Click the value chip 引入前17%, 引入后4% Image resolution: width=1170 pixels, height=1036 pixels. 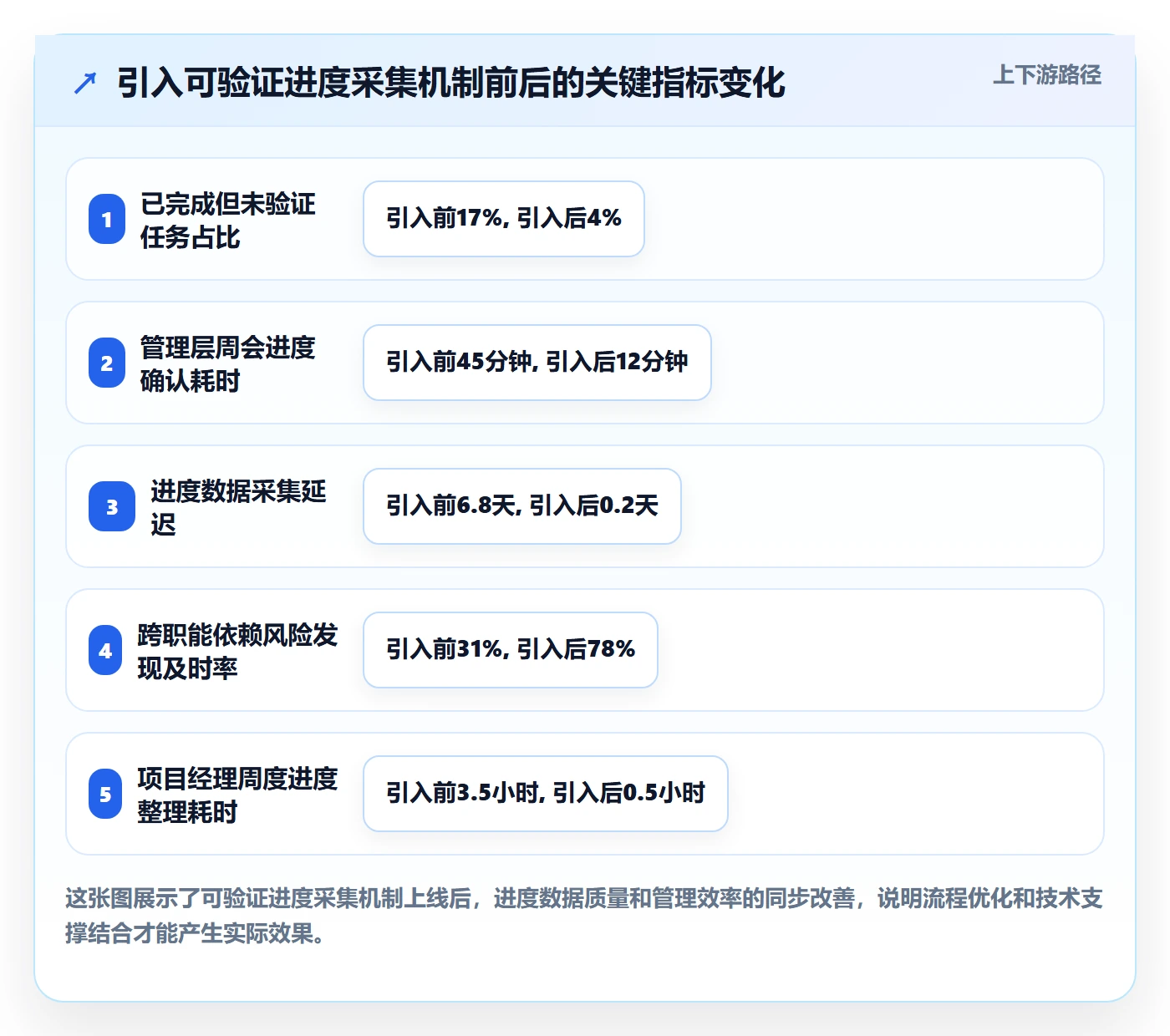coord(504,219)
